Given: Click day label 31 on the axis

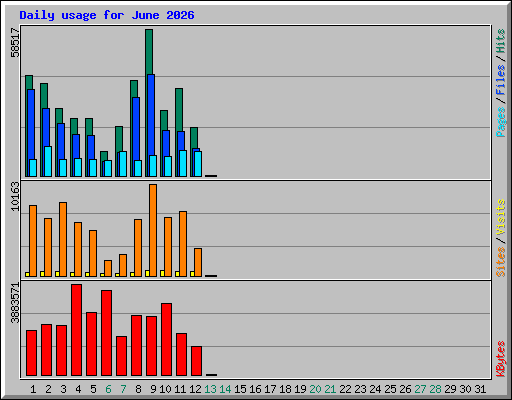Looking at the screenshot, I should tap(480, 389).
